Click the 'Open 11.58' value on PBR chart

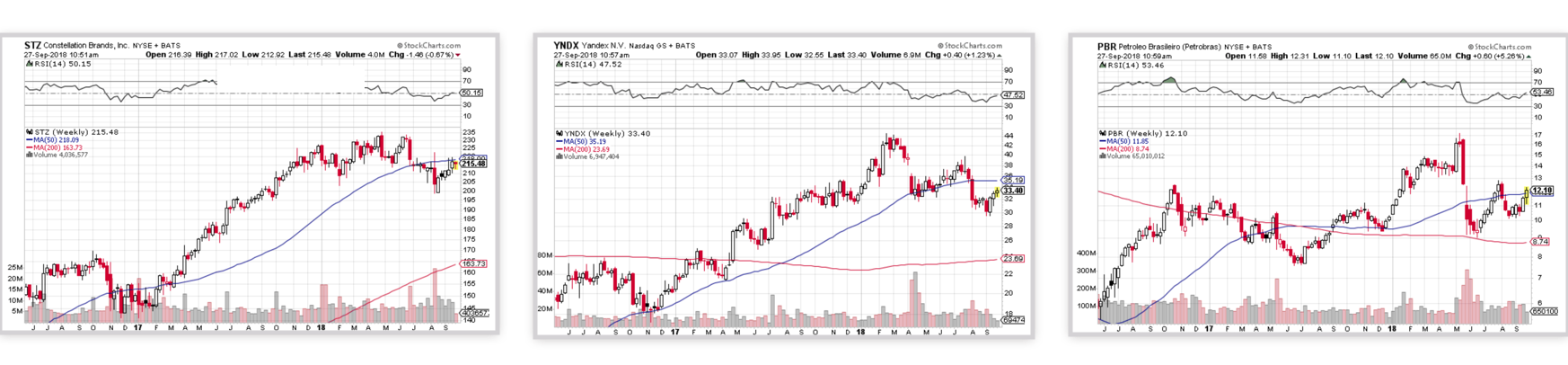[x=1248, y=56]
